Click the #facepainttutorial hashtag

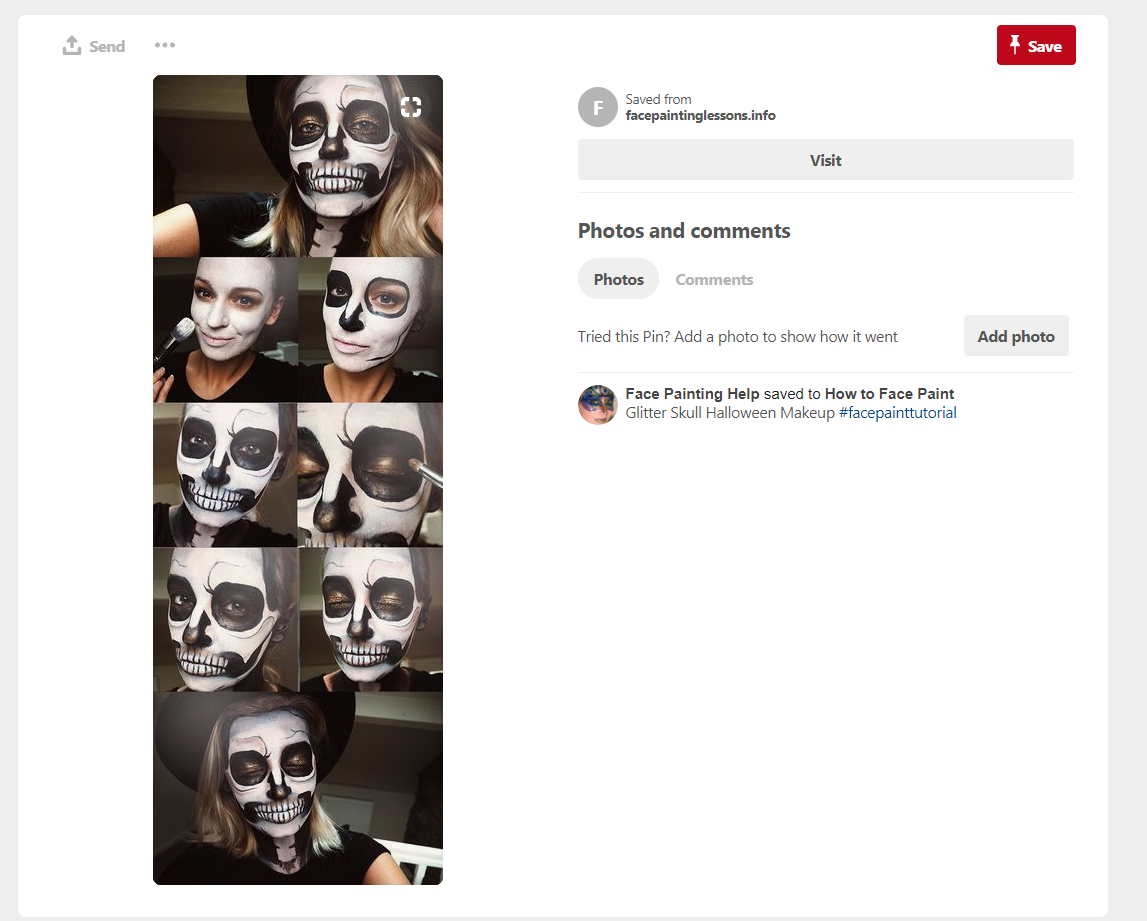898,413
